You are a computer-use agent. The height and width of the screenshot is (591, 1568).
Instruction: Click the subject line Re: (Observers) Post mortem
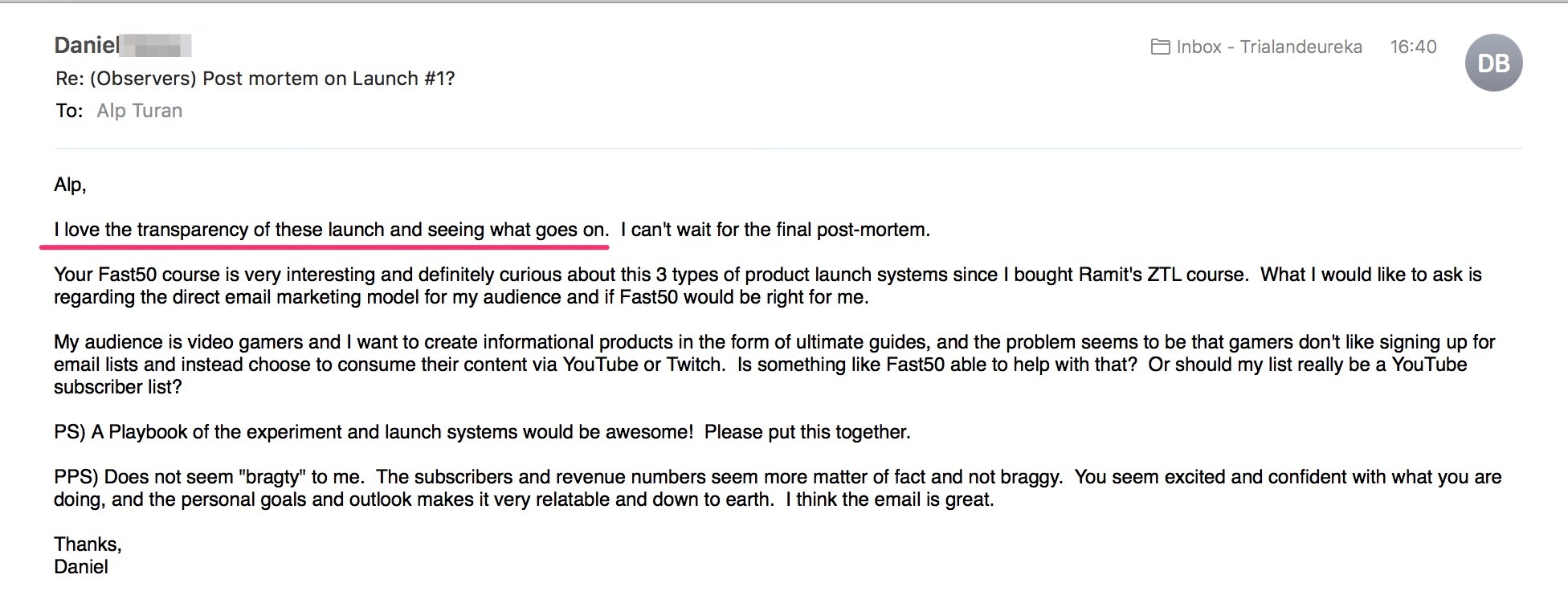coord(255,79)
